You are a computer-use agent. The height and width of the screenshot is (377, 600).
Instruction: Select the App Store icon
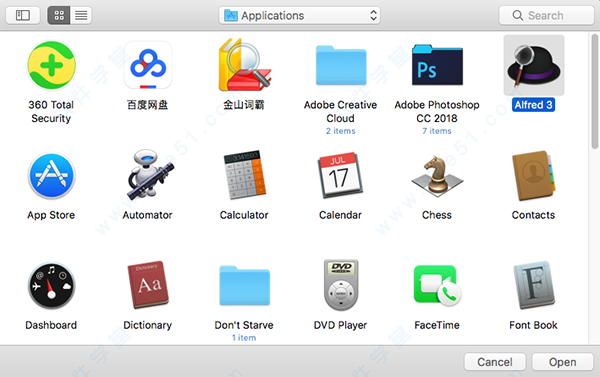pos(51,176)
